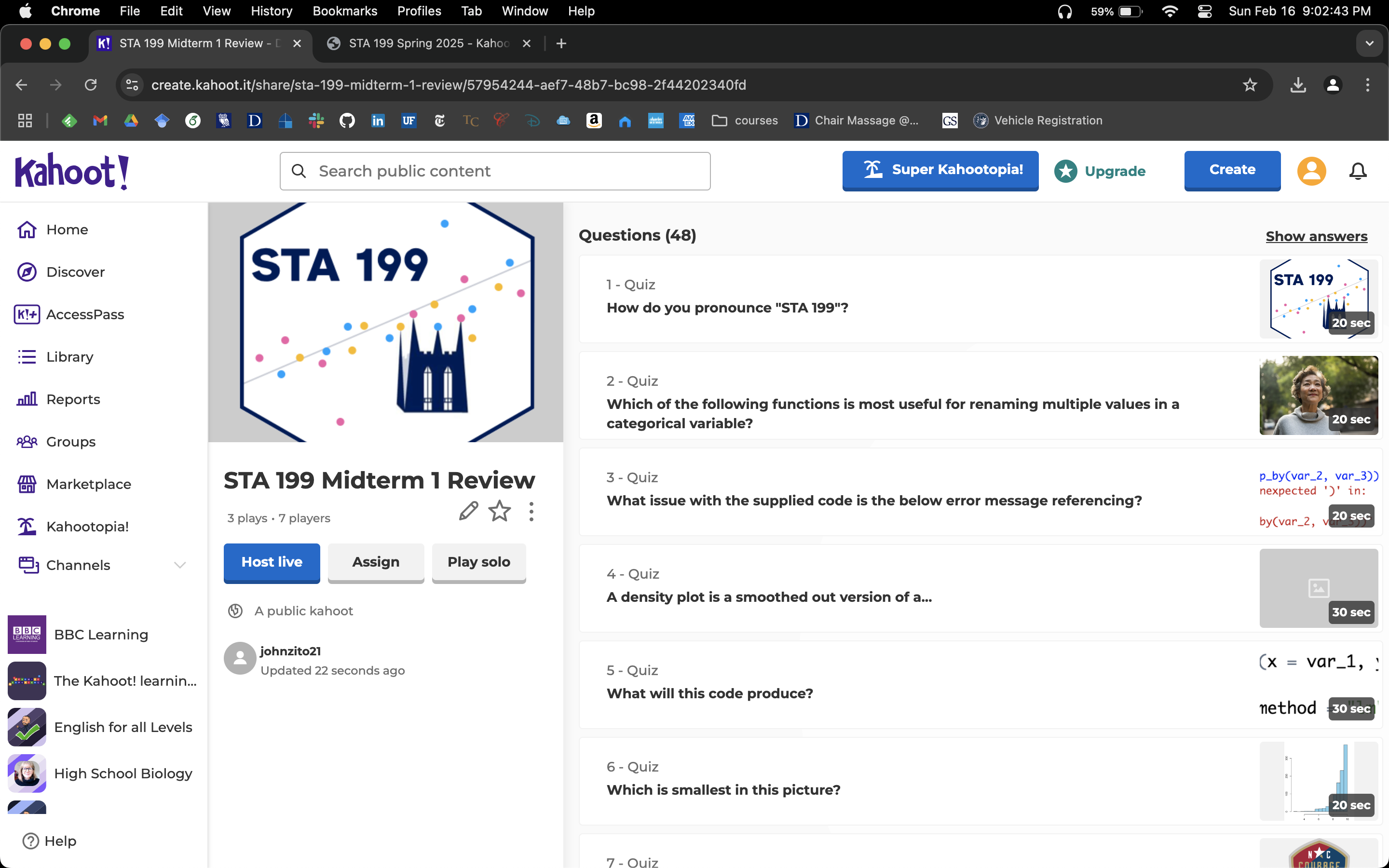Open the LinkedIn bookmark
Viewport: 1389px width, 868px height.
(x=378, y=121)
